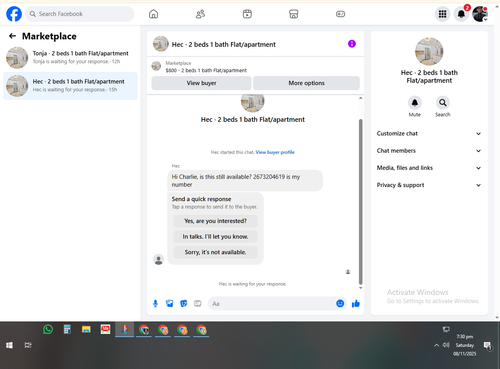The width and height of the screenshot is (500, 369).
Task: Open WhatsApp from the taskbar
Action: click(48, 329)
